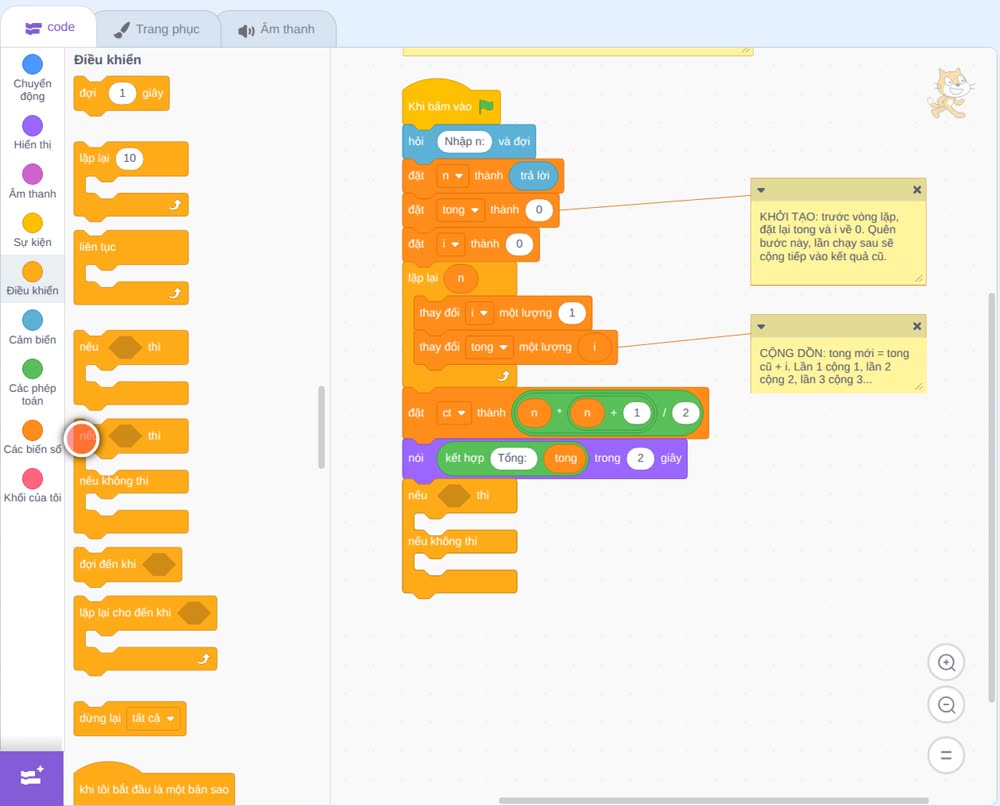Screen dimensions: 1000x806
Task: Open the ct variable dropdown
Action: pyautogui.click(x=453, y=413)
